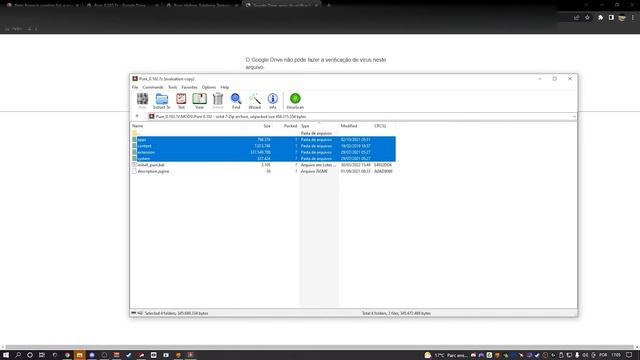Open the highlighted File Explorer taskbar icon

click(x=79, y=355)
